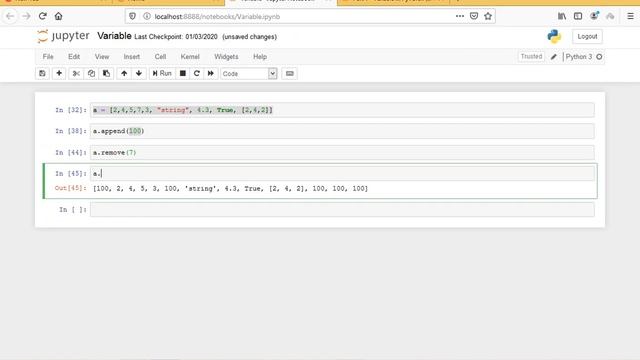Click the In [44] prompt label
The width and height of the screenshot is (640, 360).
click(x=71, y=153)
